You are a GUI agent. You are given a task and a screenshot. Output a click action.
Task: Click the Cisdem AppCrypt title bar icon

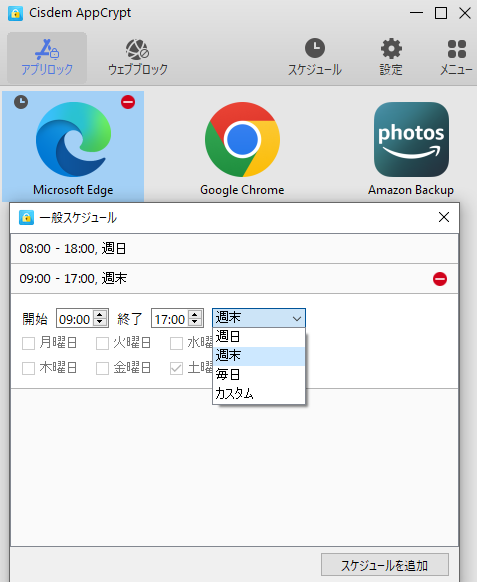(15, 13)
